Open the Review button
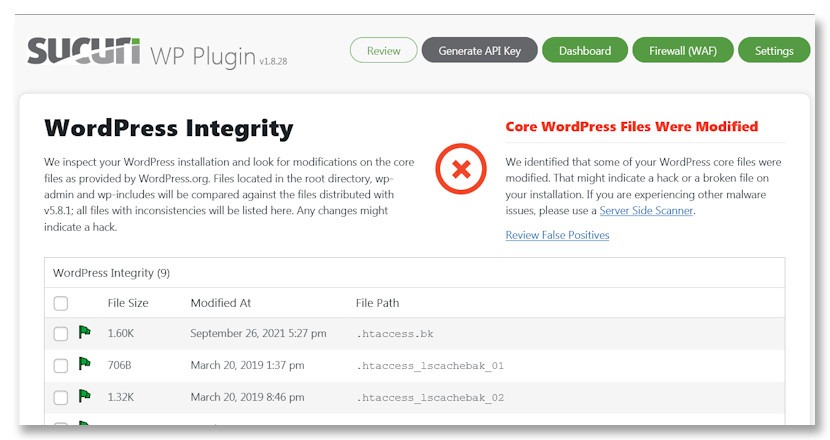This screenshot has height=440, width=830. point(384,50)
